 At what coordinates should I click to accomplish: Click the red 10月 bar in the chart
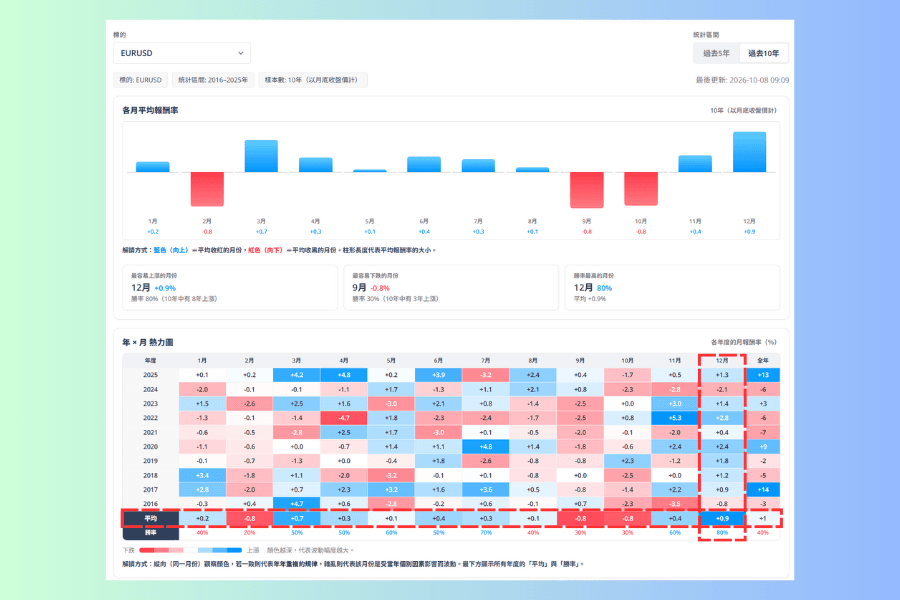[x=641, y=189]
